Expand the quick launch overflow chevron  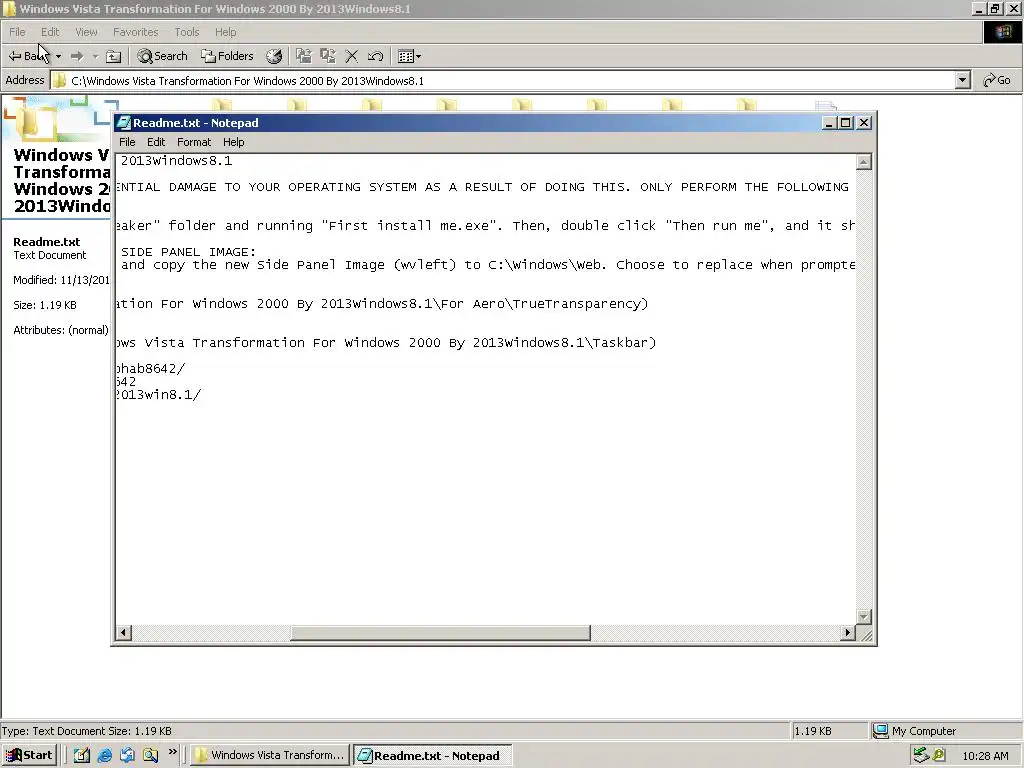click(172, 752)
